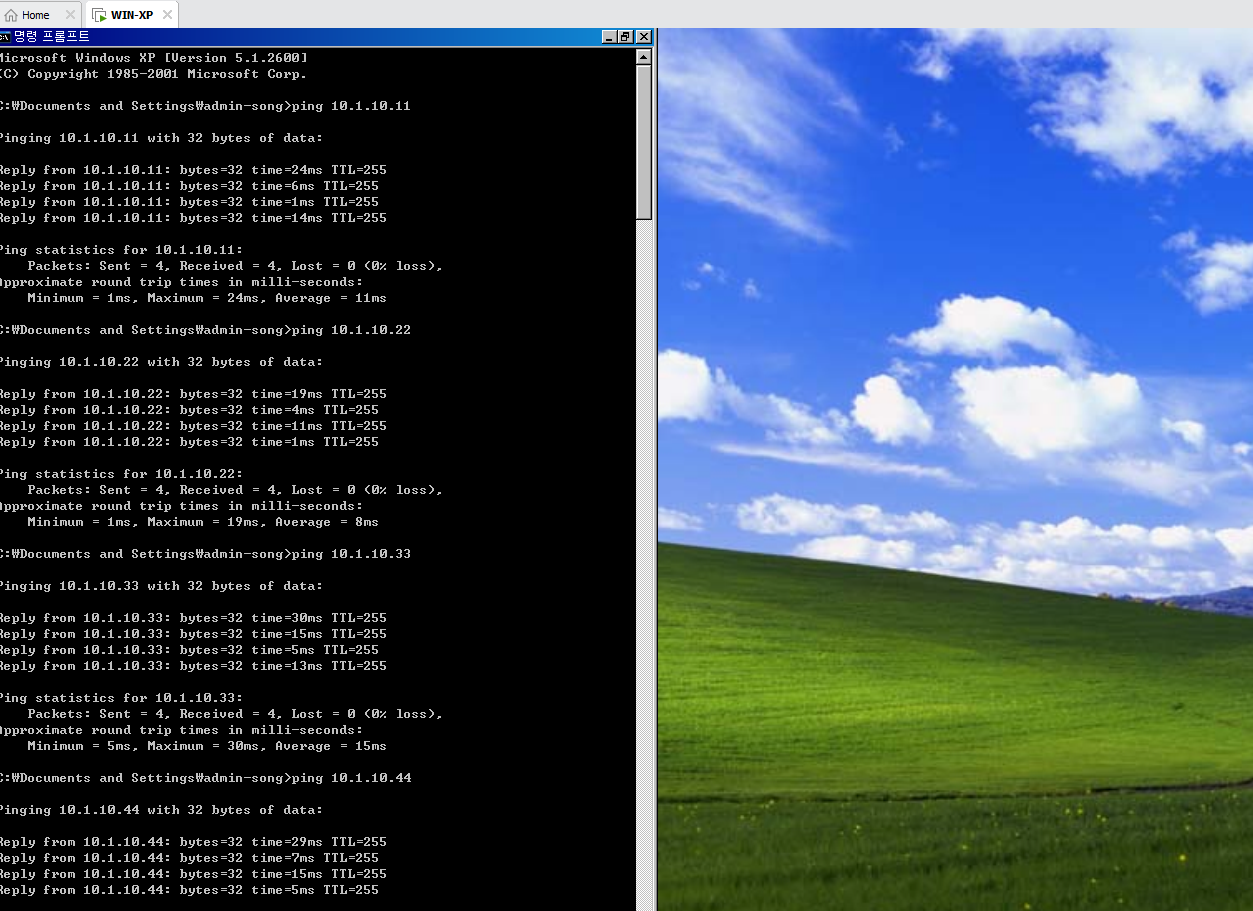This screenshot has width=1253, height=911.
Task: Click 'Ping statistics for 10.1.10.11:' line
Action: (x=121, y=250)
